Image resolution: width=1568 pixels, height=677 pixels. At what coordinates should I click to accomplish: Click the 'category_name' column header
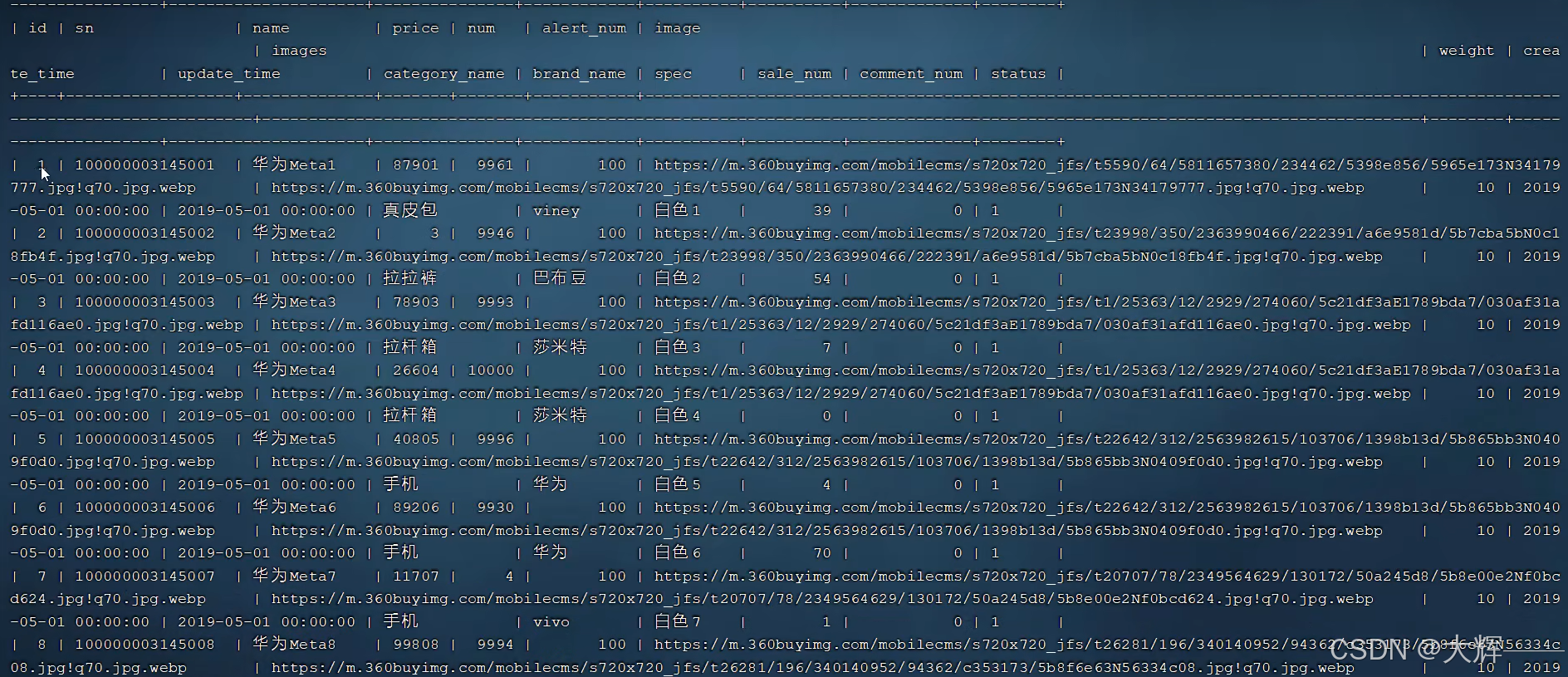tap(444, 74)
